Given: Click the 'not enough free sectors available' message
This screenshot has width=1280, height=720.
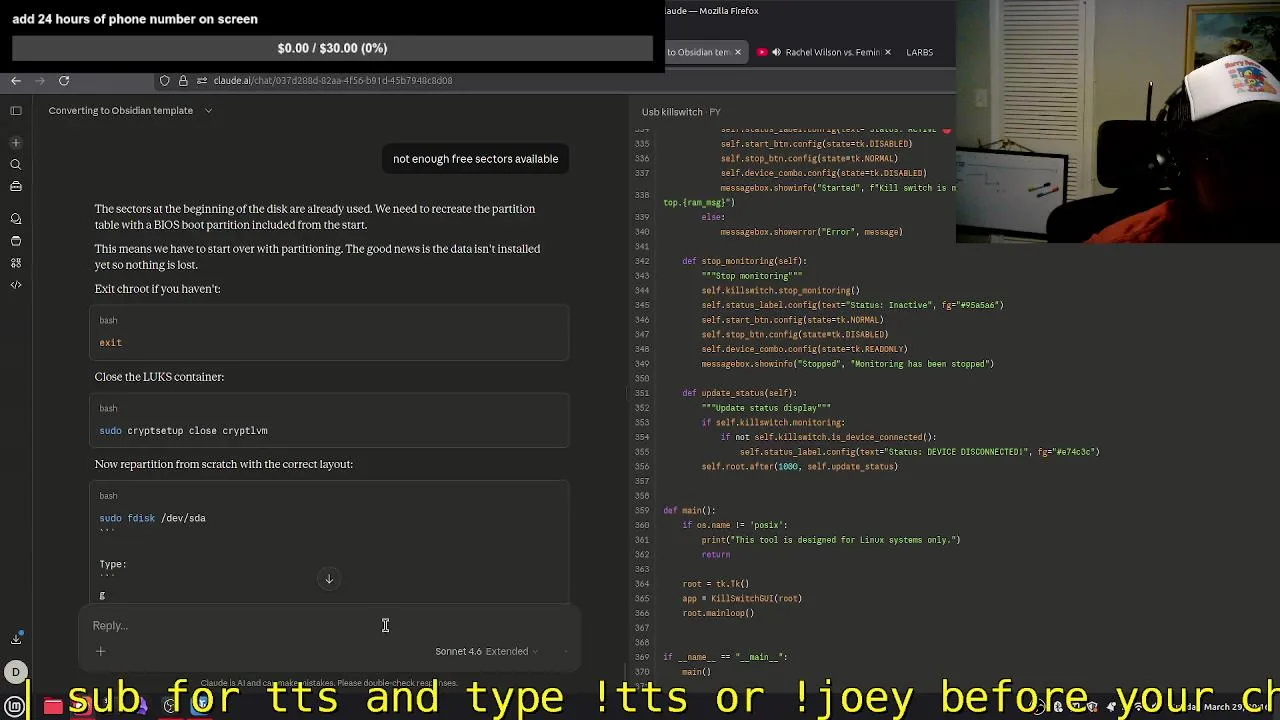Looking at the screenshot, I should (x=476, y=159).
